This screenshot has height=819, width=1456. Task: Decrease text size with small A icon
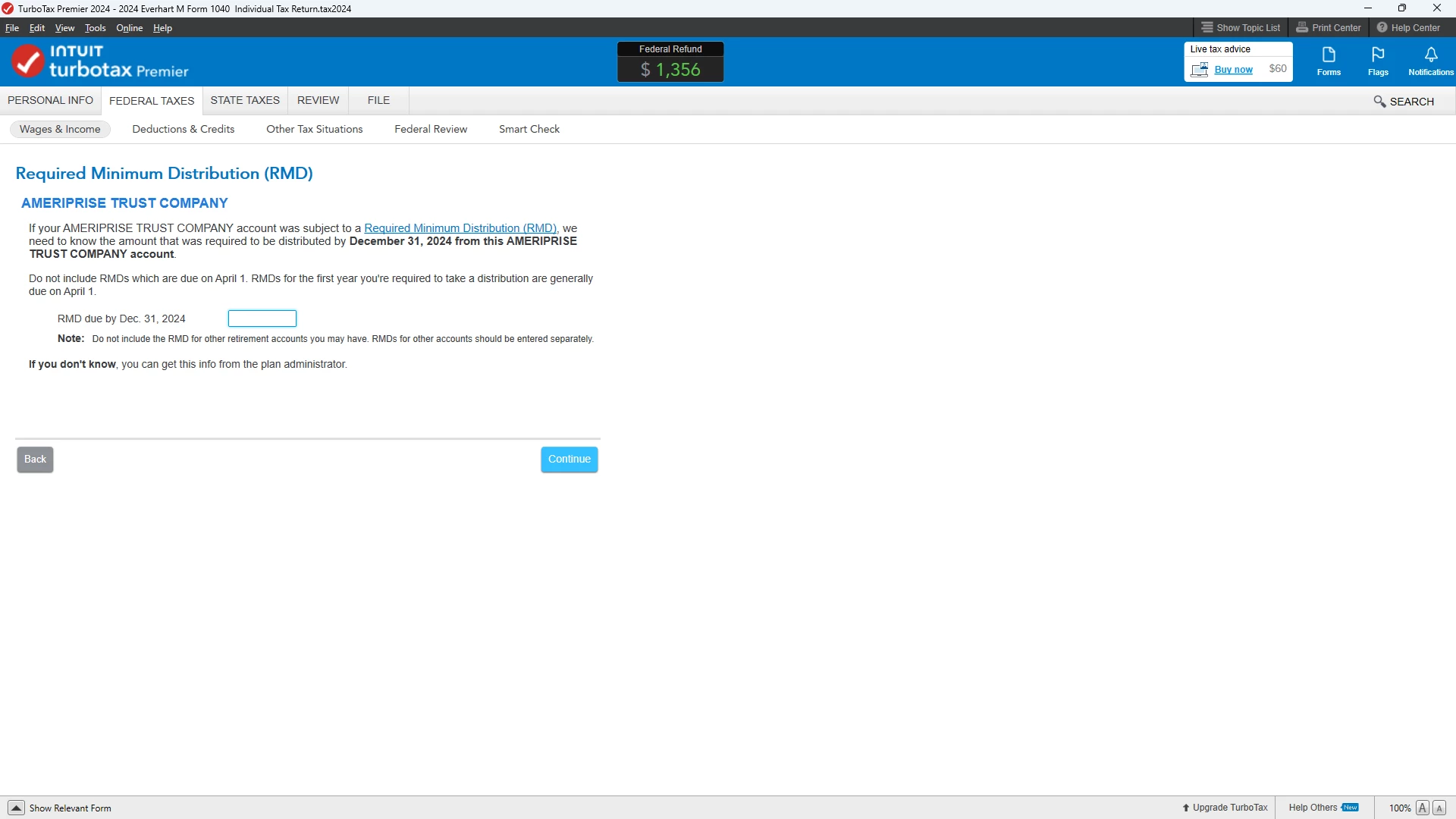click(x=1439, y=808)
